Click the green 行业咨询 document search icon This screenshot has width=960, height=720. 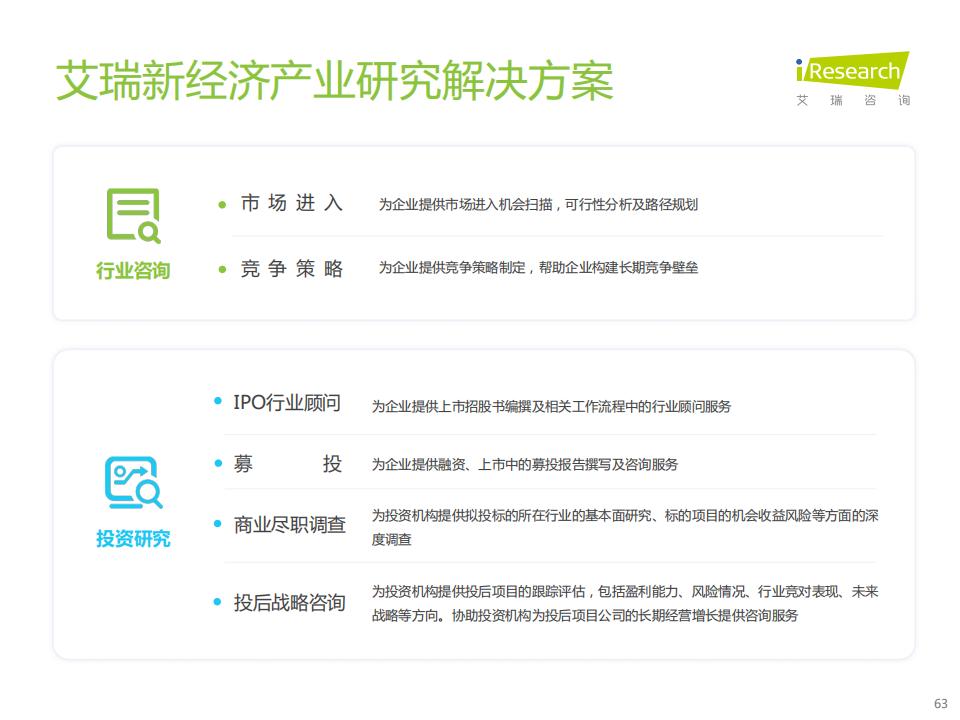pyautogui.click(x=133, y=216)
